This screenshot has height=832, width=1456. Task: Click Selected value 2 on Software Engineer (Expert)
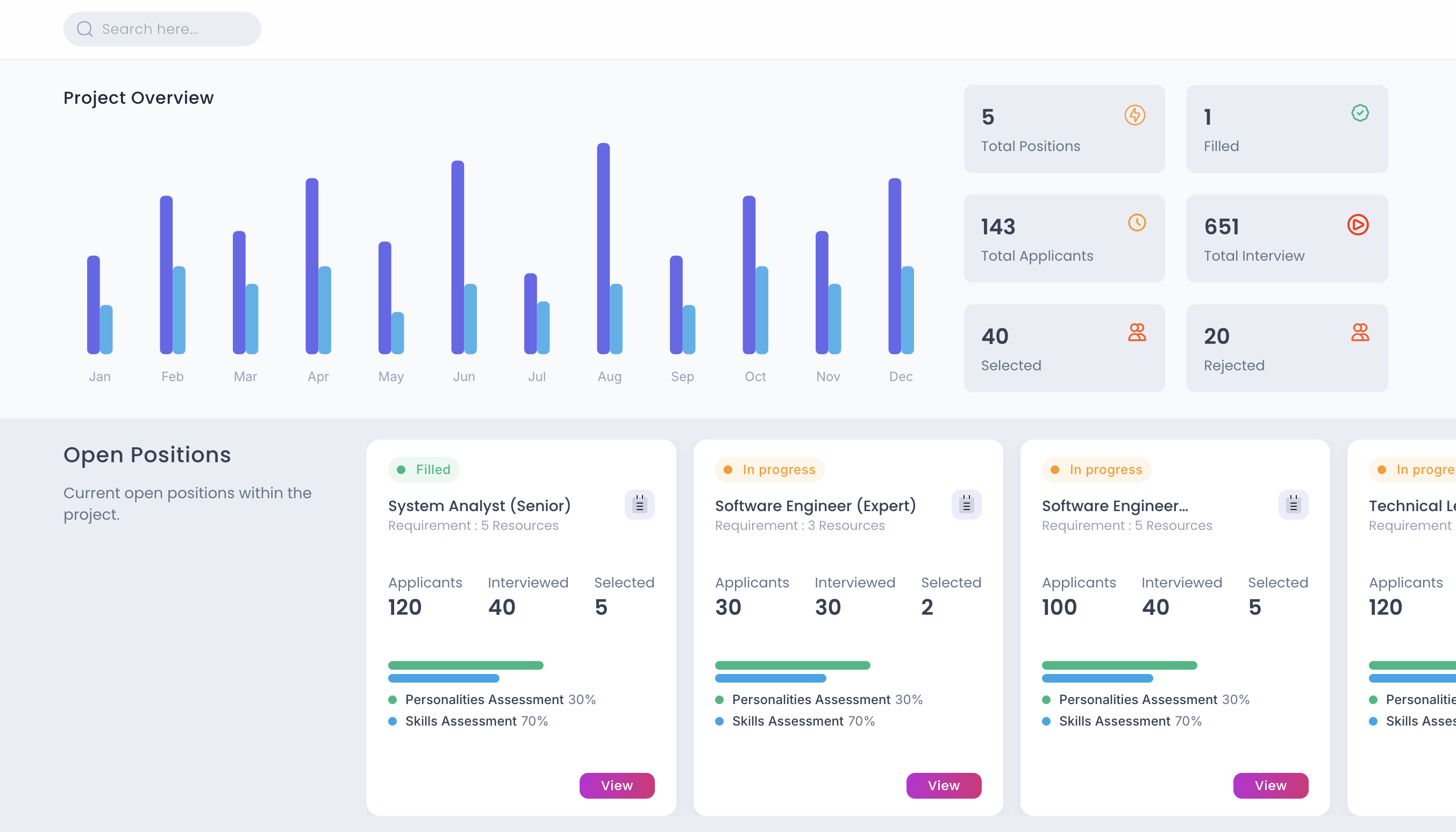point(927,607)
